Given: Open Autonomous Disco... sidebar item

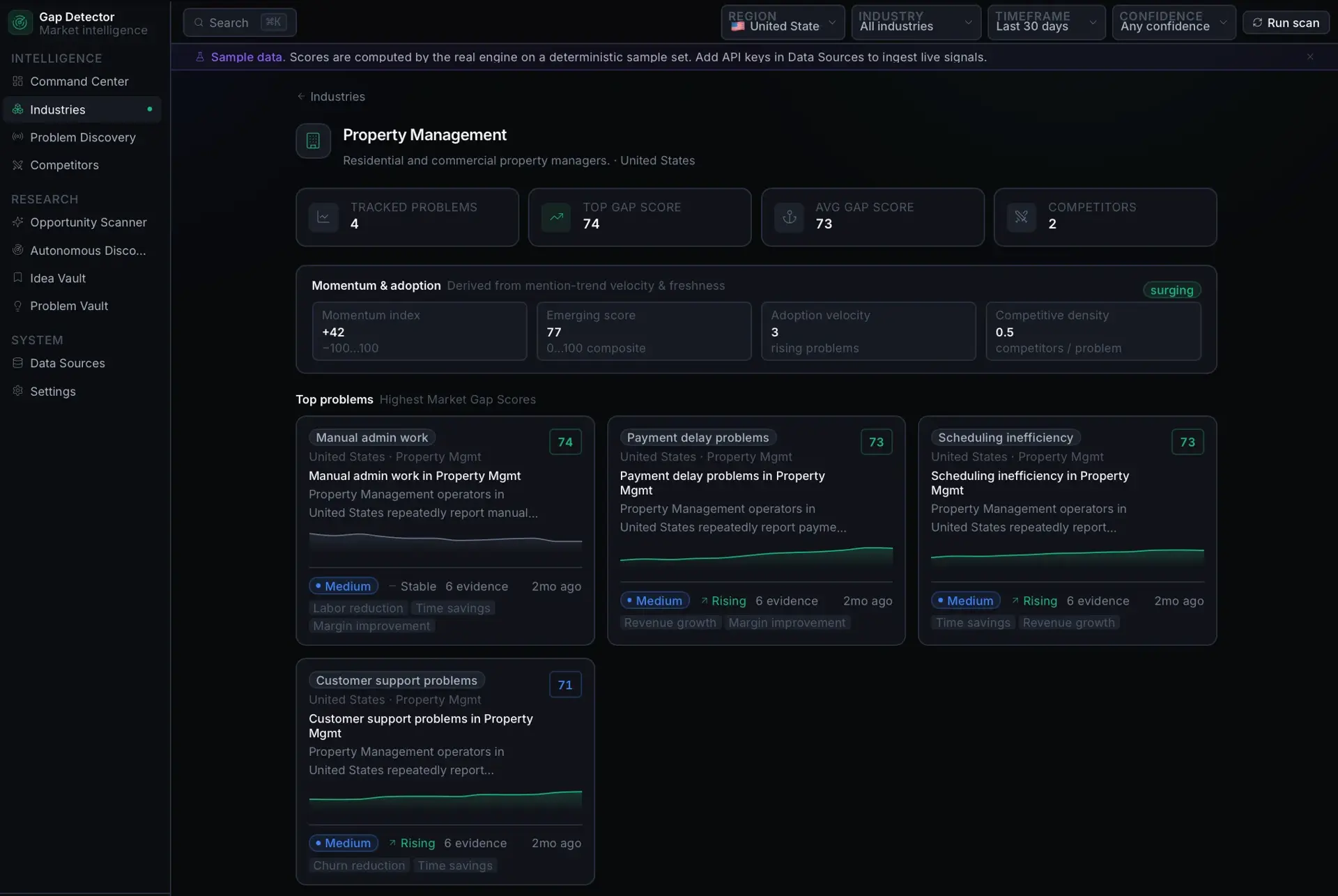Looking at the screenshot, I should coord(82,250).
